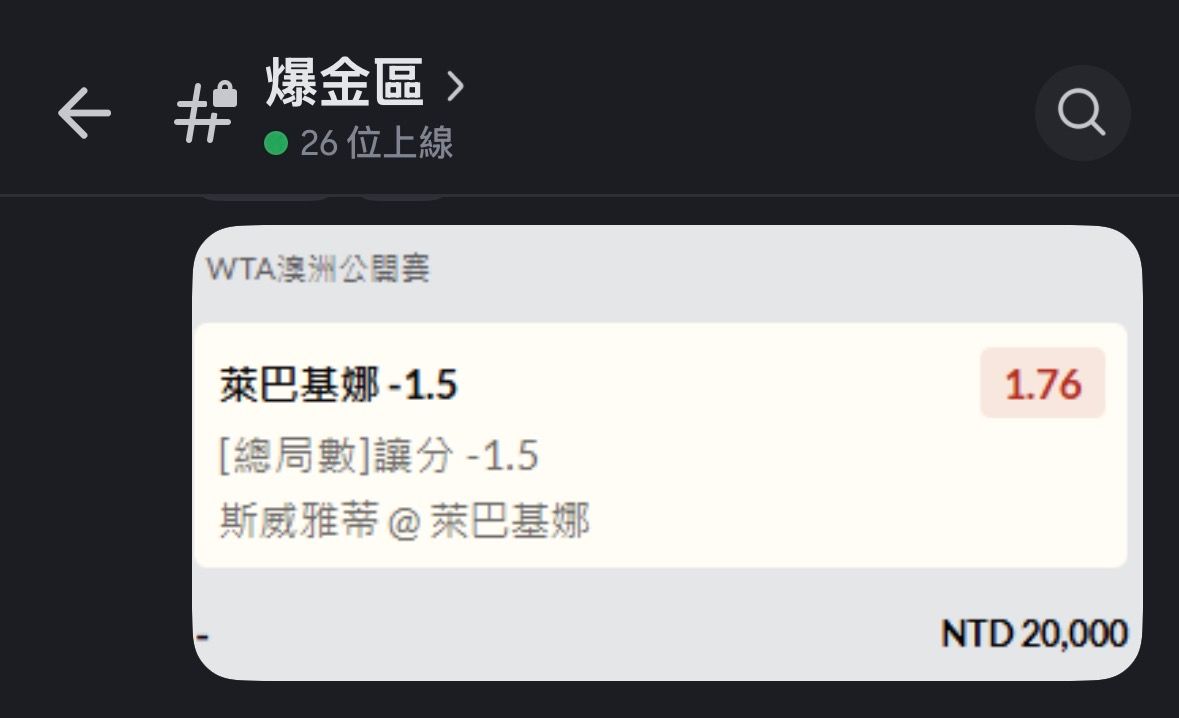Screen dimensions: 1179x718
Task: Click the WTA澳洲公開賽 league label
Action: (x=318, y=269)
